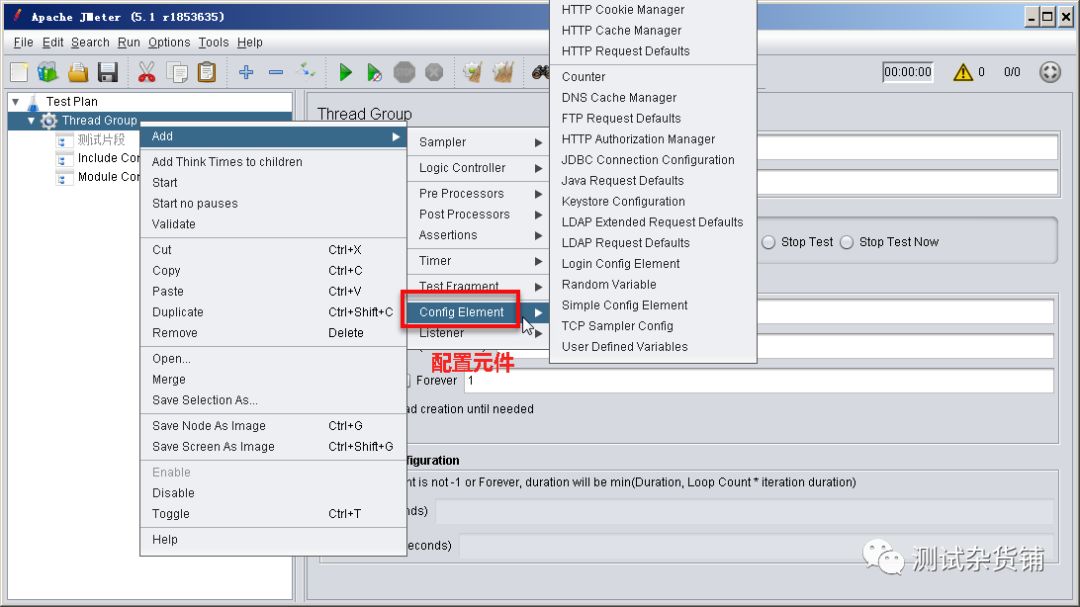Click the Copy icon in toolbar
The image size is (1080, 607).
(177, 72)
